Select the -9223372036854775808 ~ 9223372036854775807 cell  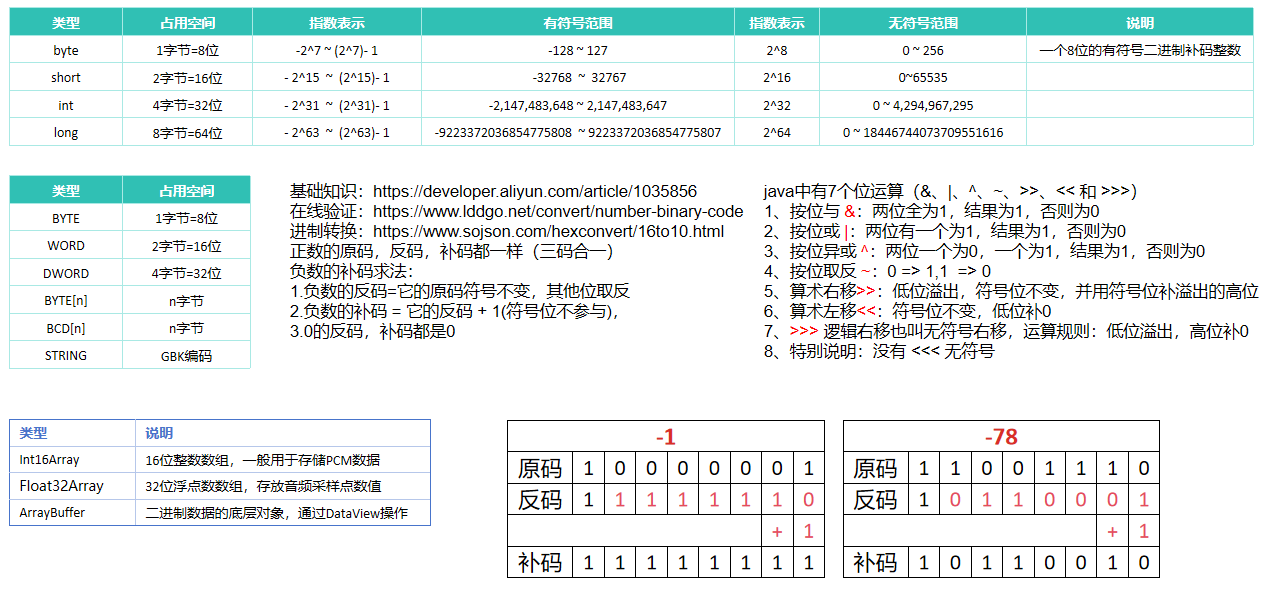[x=578, y=132]
